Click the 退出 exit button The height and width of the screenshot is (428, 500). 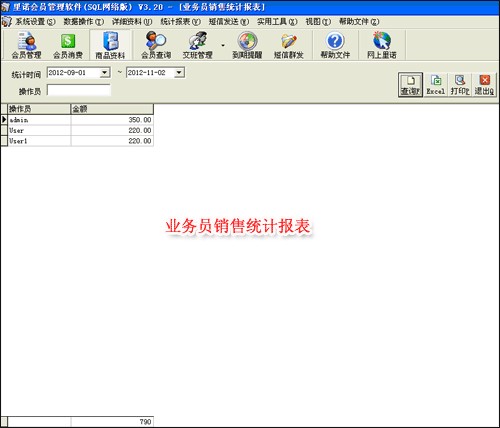point(484,85)
